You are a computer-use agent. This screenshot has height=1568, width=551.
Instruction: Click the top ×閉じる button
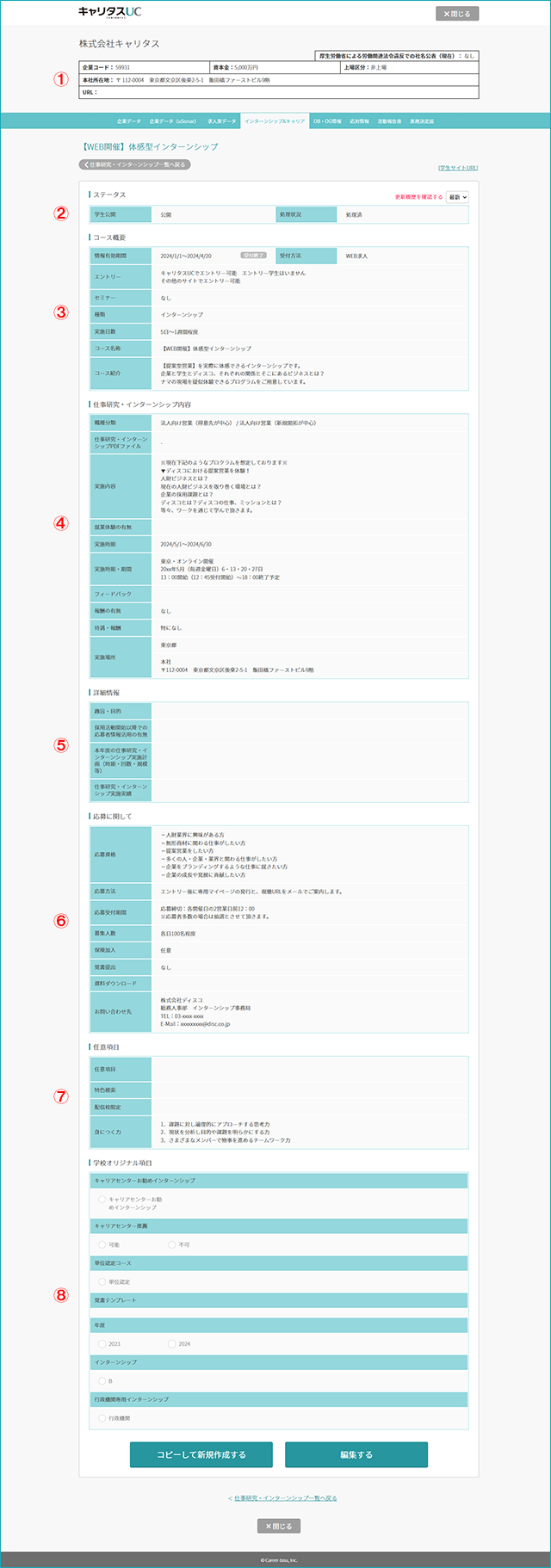(x=457, y=14)
